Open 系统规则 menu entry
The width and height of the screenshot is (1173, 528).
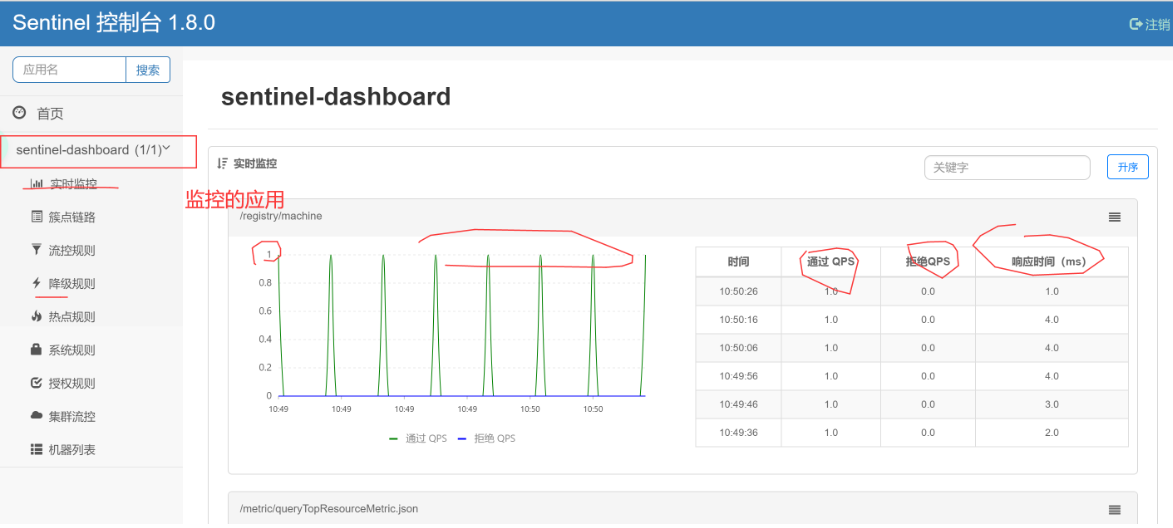click(x=73, y=350)
